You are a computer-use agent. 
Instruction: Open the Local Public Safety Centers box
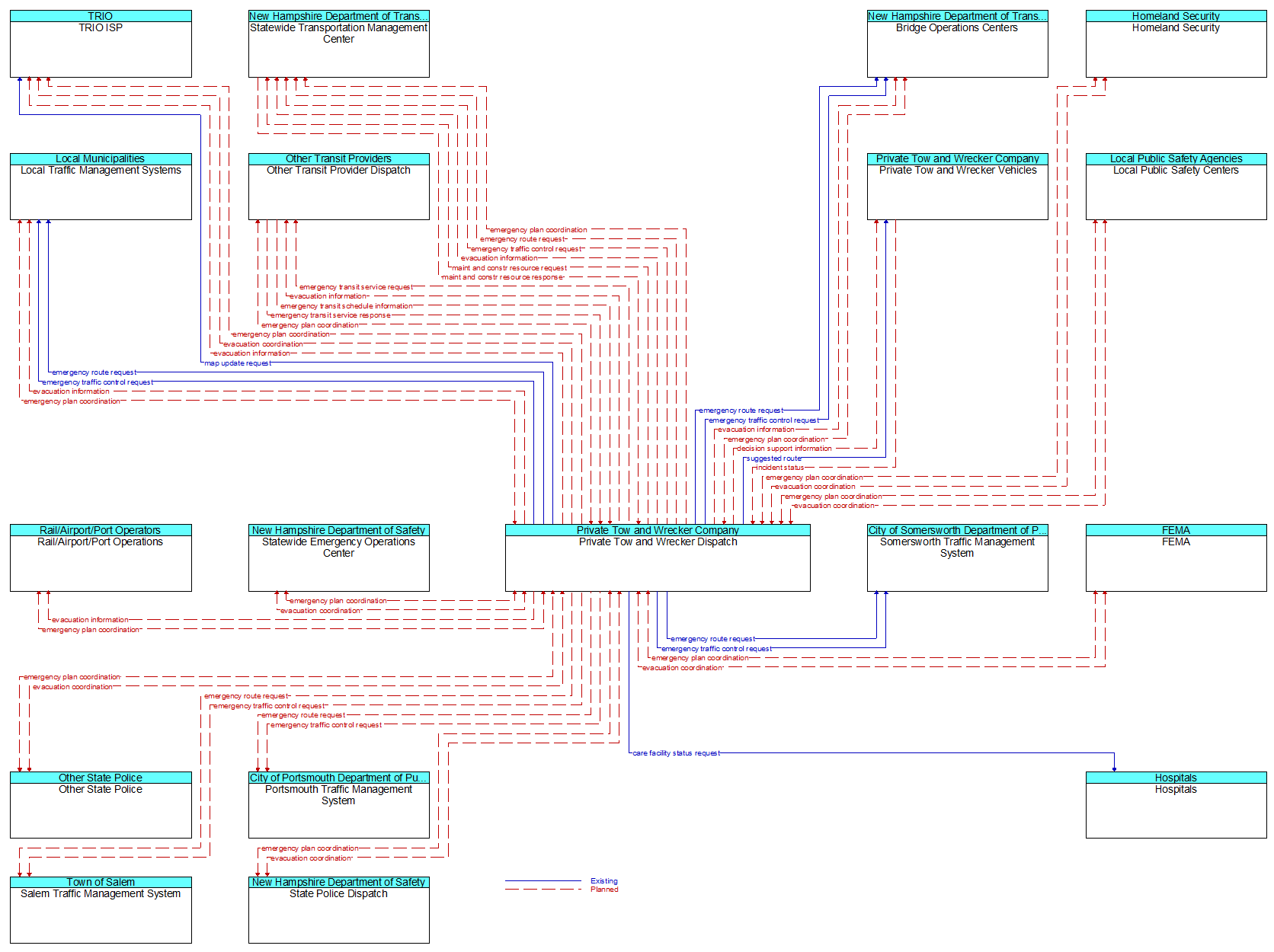(1176, 187)
